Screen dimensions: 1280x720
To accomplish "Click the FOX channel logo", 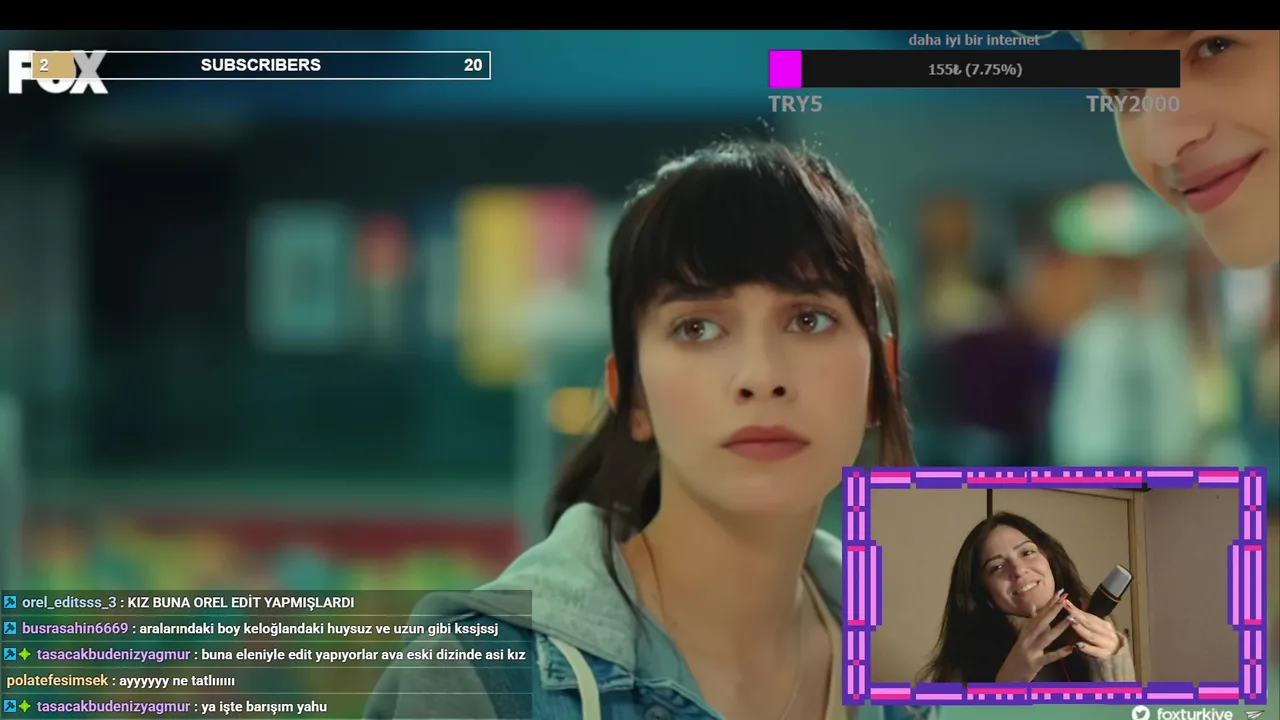I will pyautogui.click(x=58, y=72).
